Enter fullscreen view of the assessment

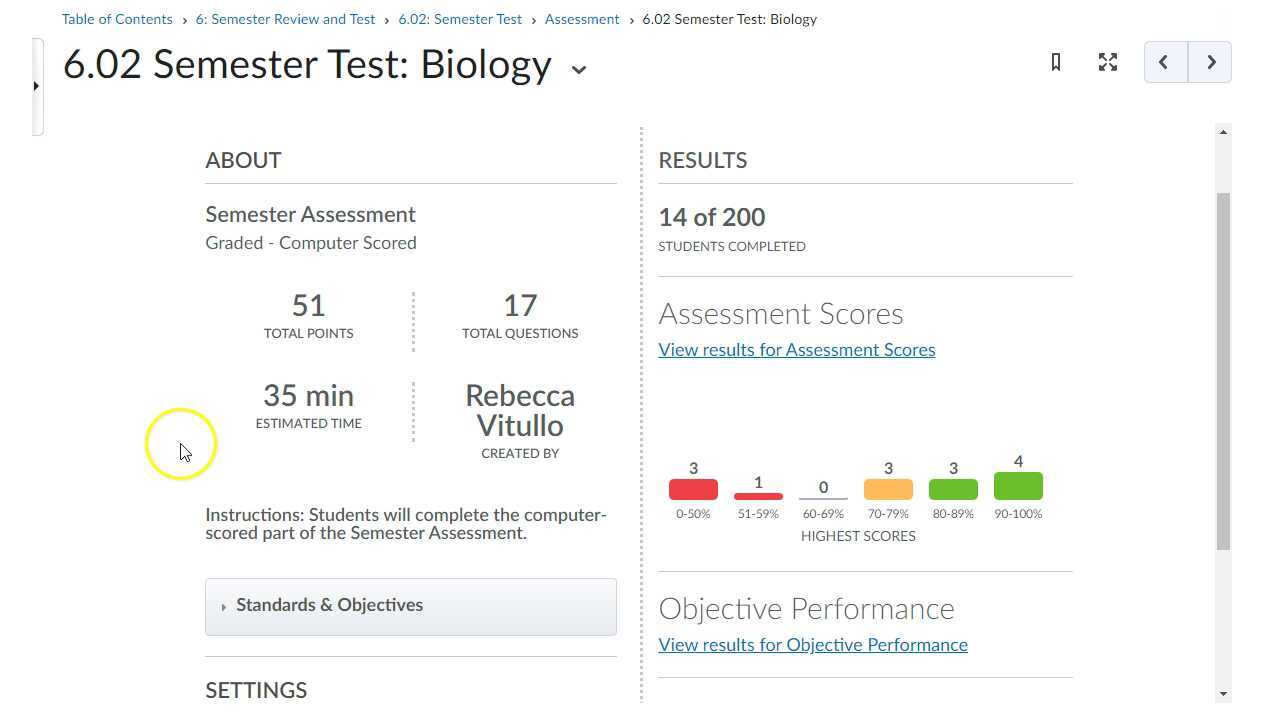(x=1108, y=62)
